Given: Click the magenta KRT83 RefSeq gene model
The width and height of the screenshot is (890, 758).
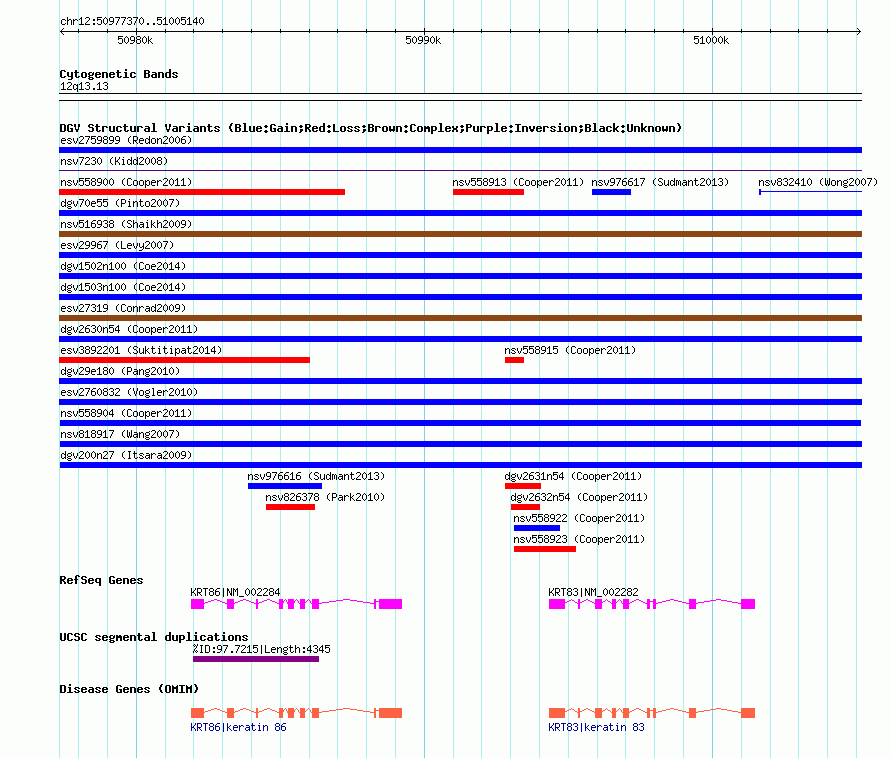Looking at the screenshot, I should click(x=652, y=604).
